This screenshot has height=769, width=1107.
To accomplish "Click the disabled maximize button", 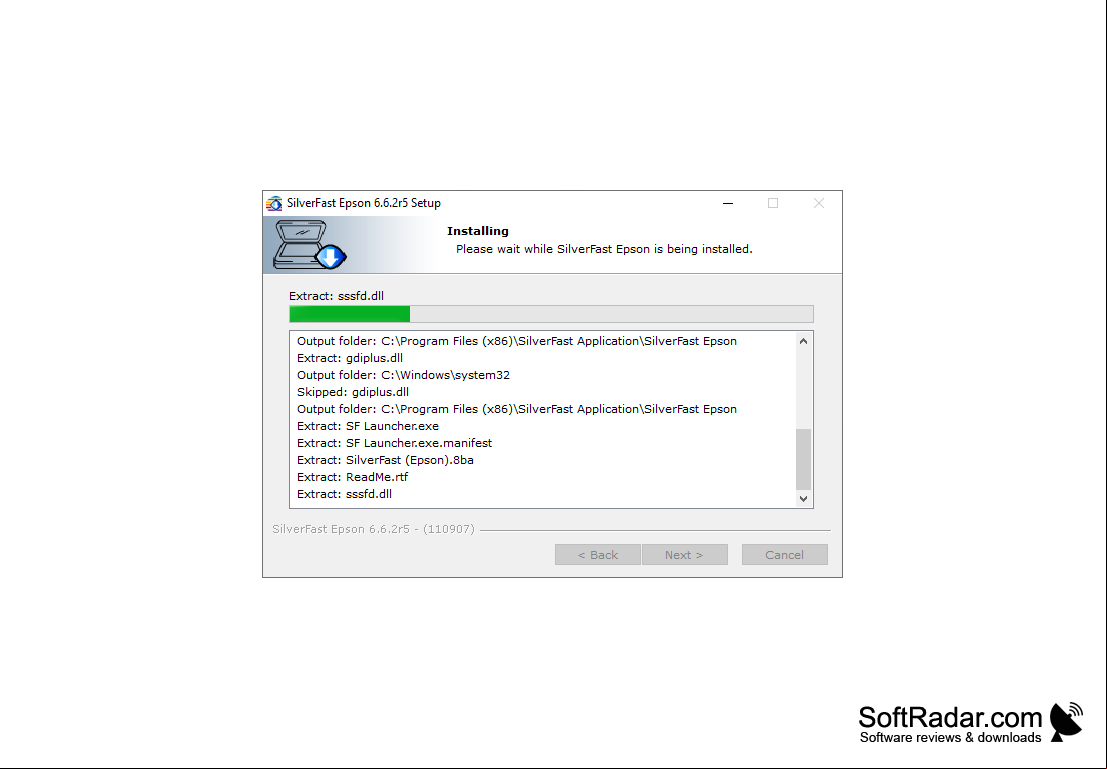I will coord(773,203).
